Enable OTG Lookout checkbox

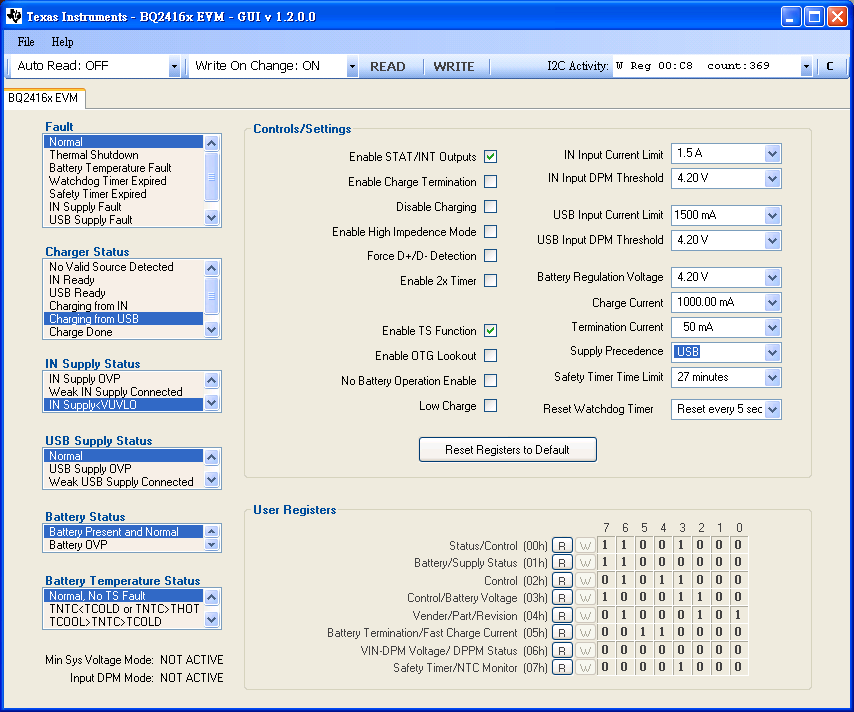(x=490, y=356)
